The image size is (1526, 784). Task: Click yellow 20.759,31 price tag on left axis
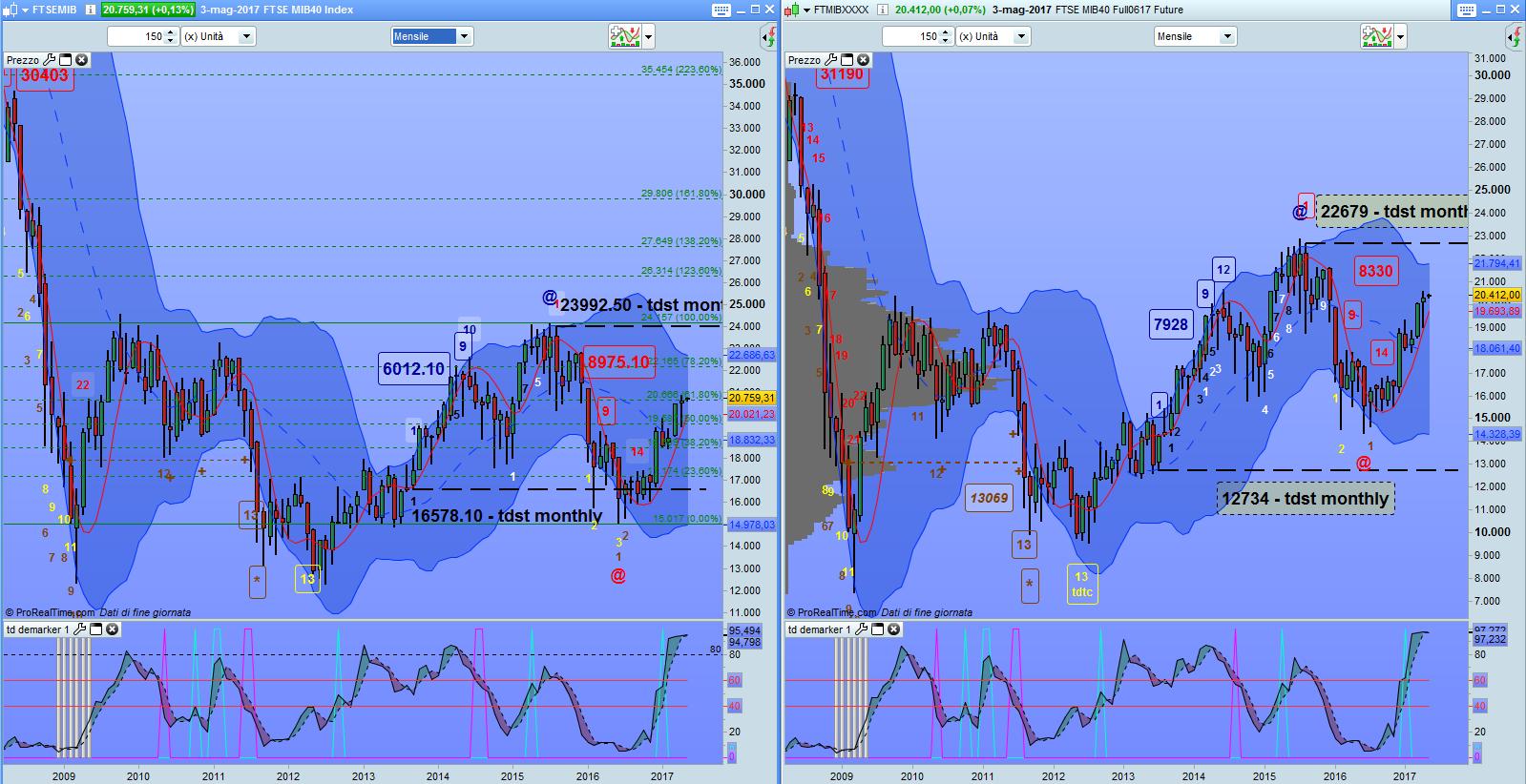[x=752, y=398]
